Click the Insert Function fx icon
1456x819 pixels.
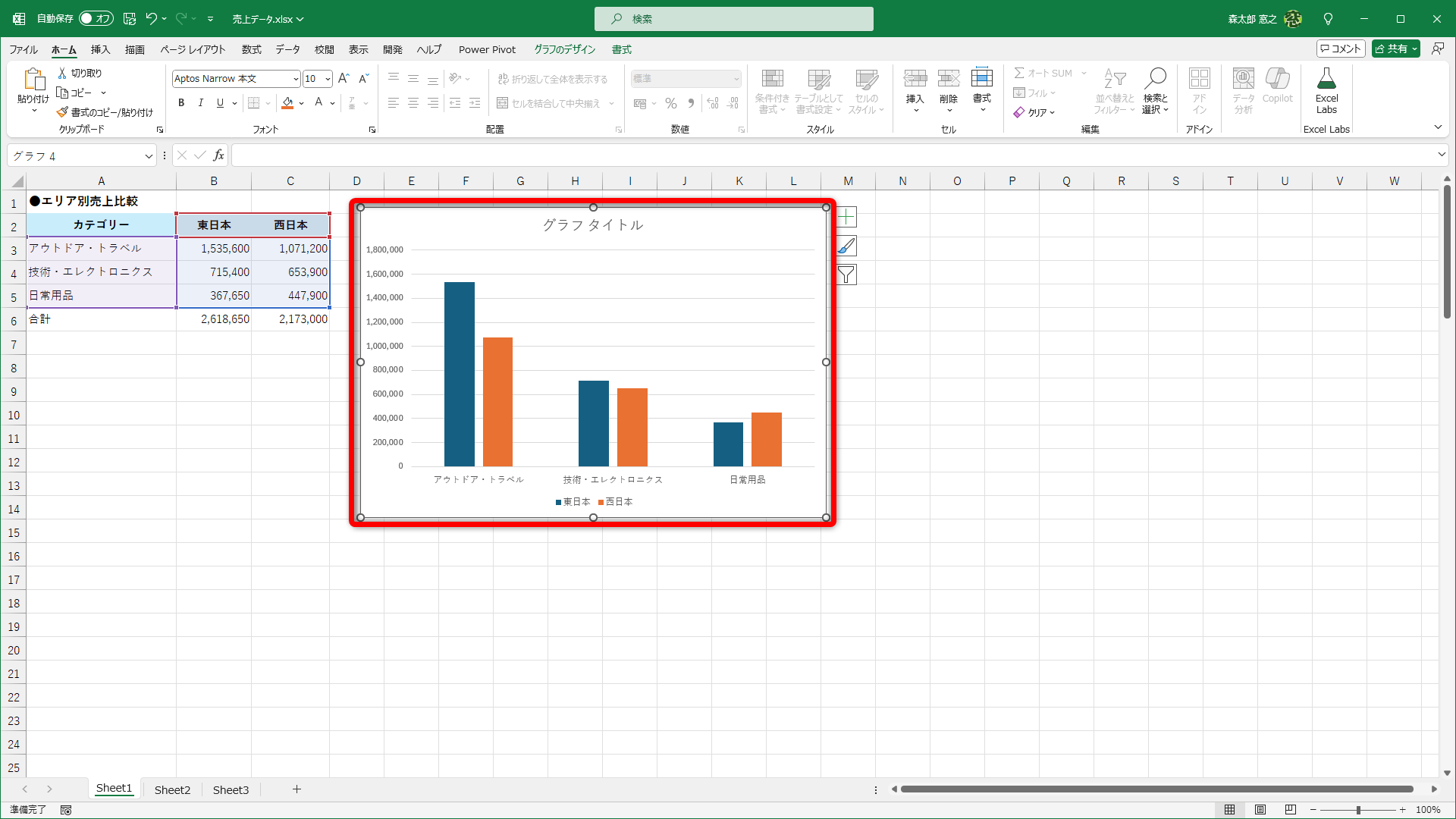click(218, 155)
